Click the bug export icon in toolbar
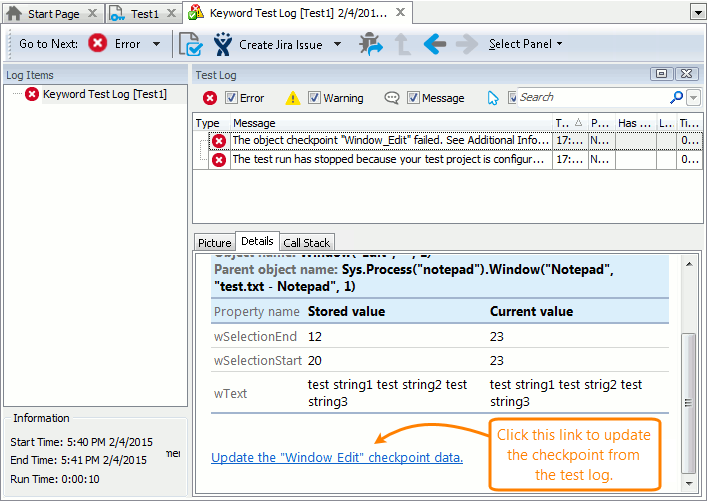 tap(371, 44)
